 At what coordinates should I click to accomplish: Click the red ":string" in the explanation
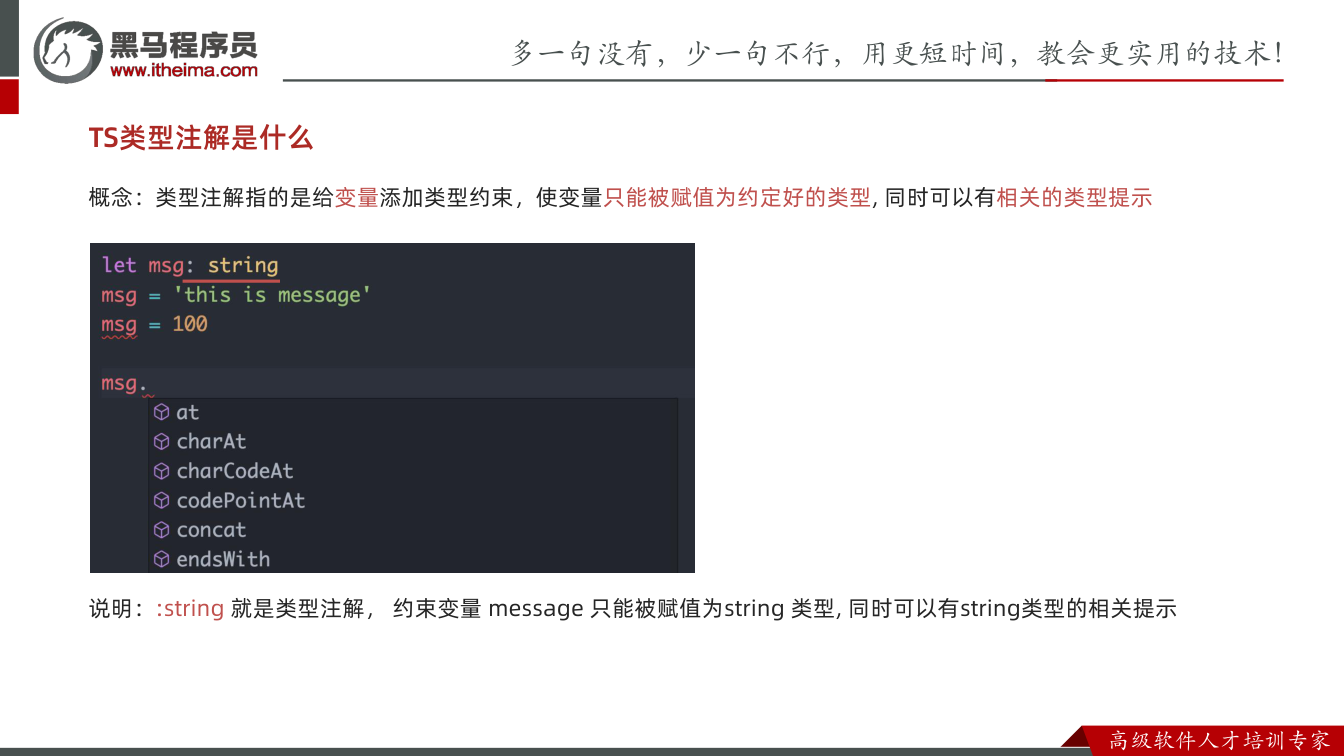click(x=190, y=608)
